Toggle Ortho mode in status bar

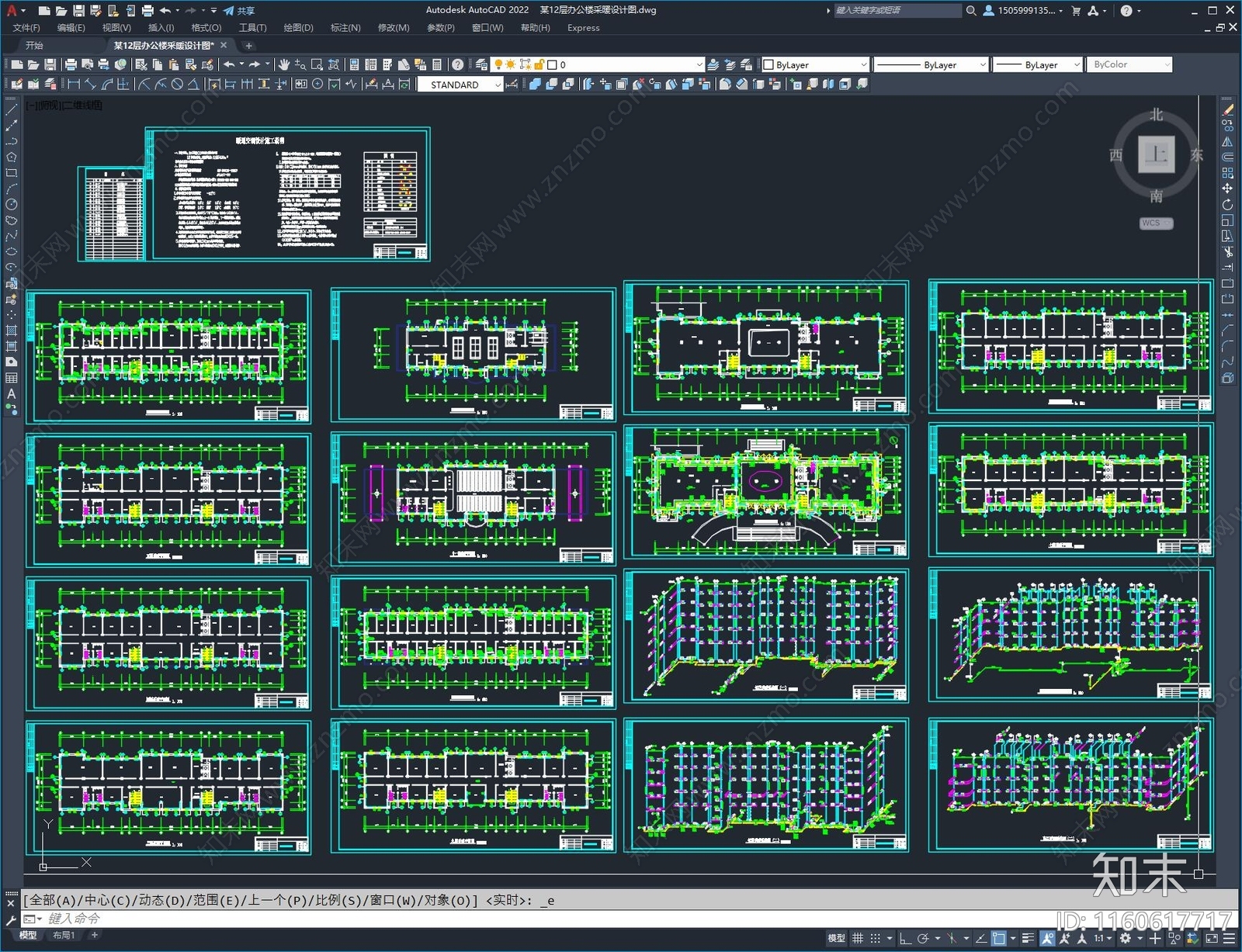(x=905, y=938)
